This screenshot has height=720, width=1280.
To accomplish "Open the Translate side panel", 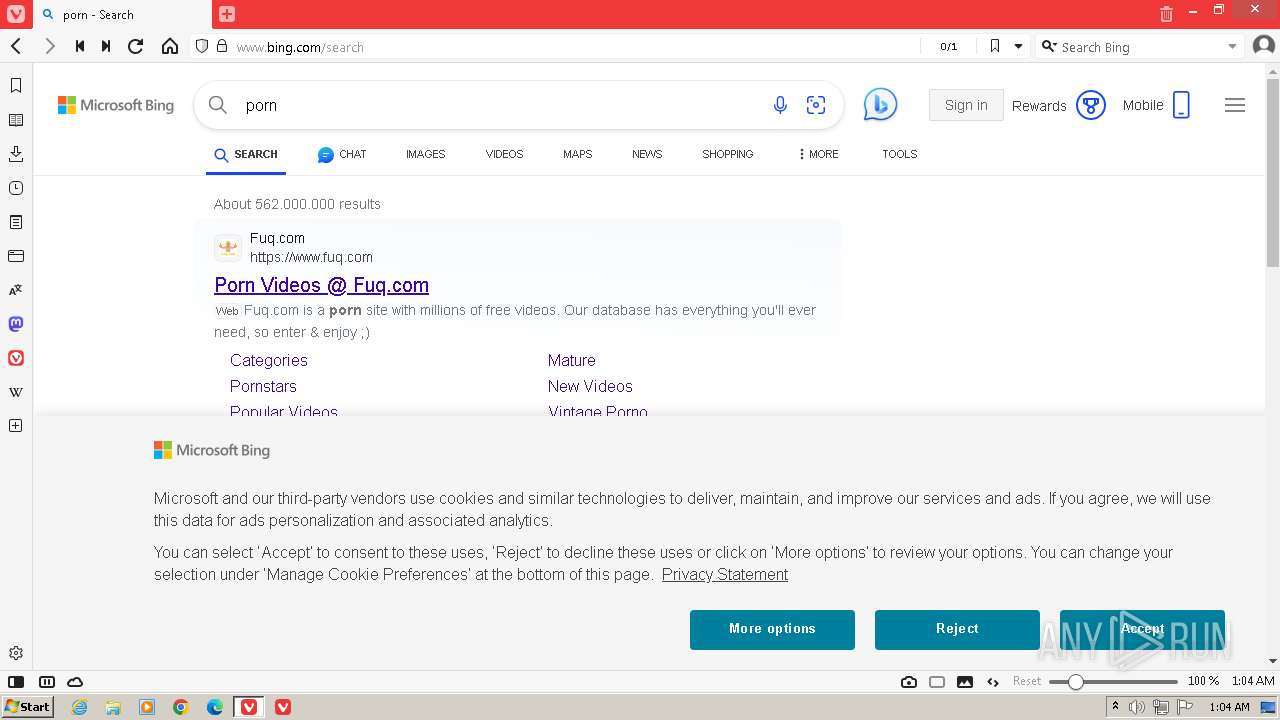I will 16,290.
